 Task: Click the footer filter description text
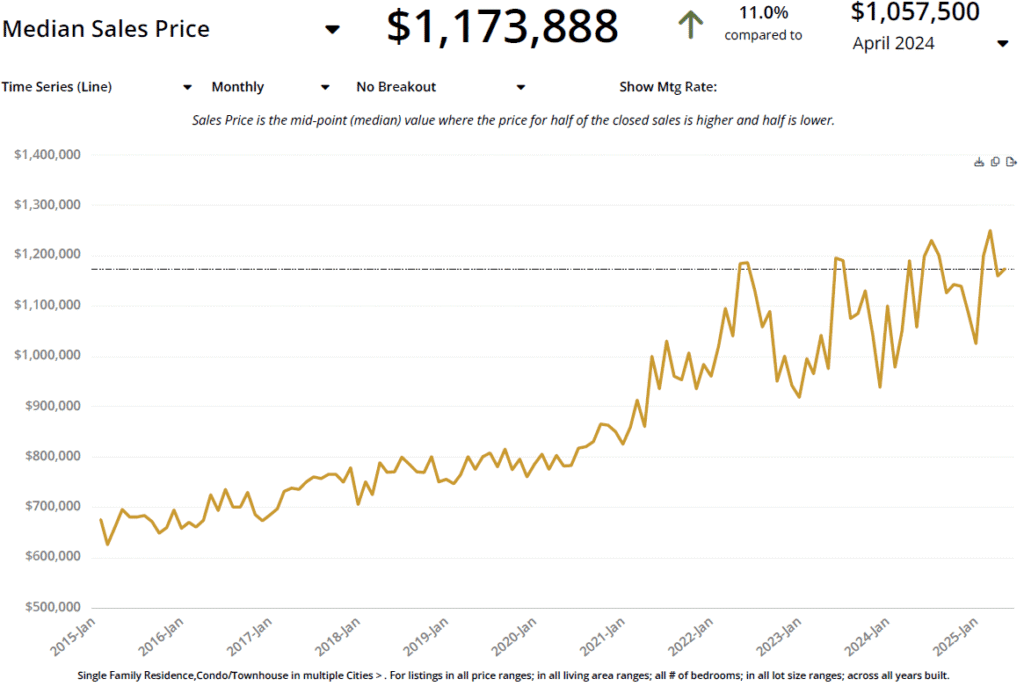pos(512,675)
